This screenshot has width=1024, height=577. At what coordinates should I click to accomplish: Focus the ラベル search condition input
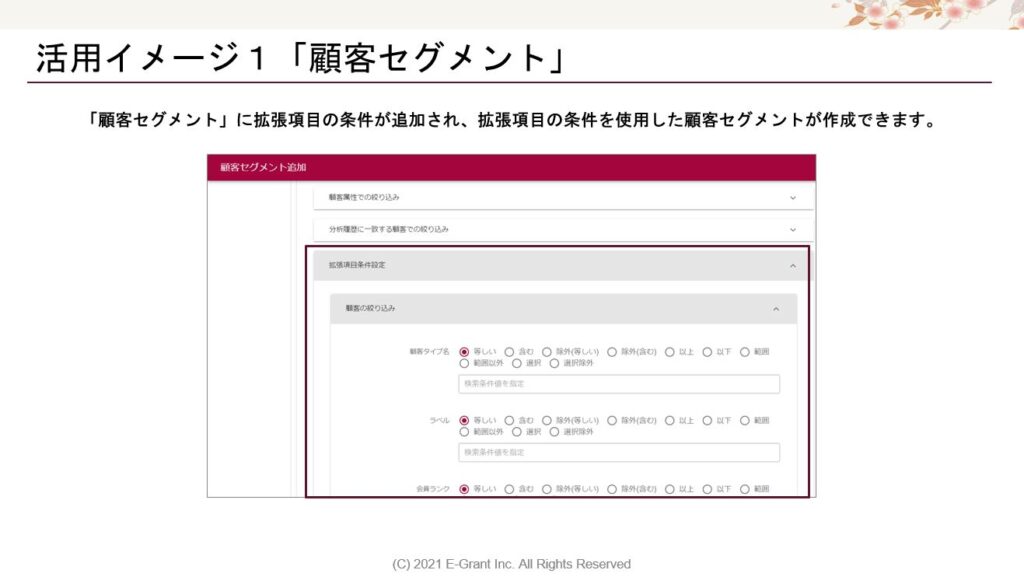[619, 453]
